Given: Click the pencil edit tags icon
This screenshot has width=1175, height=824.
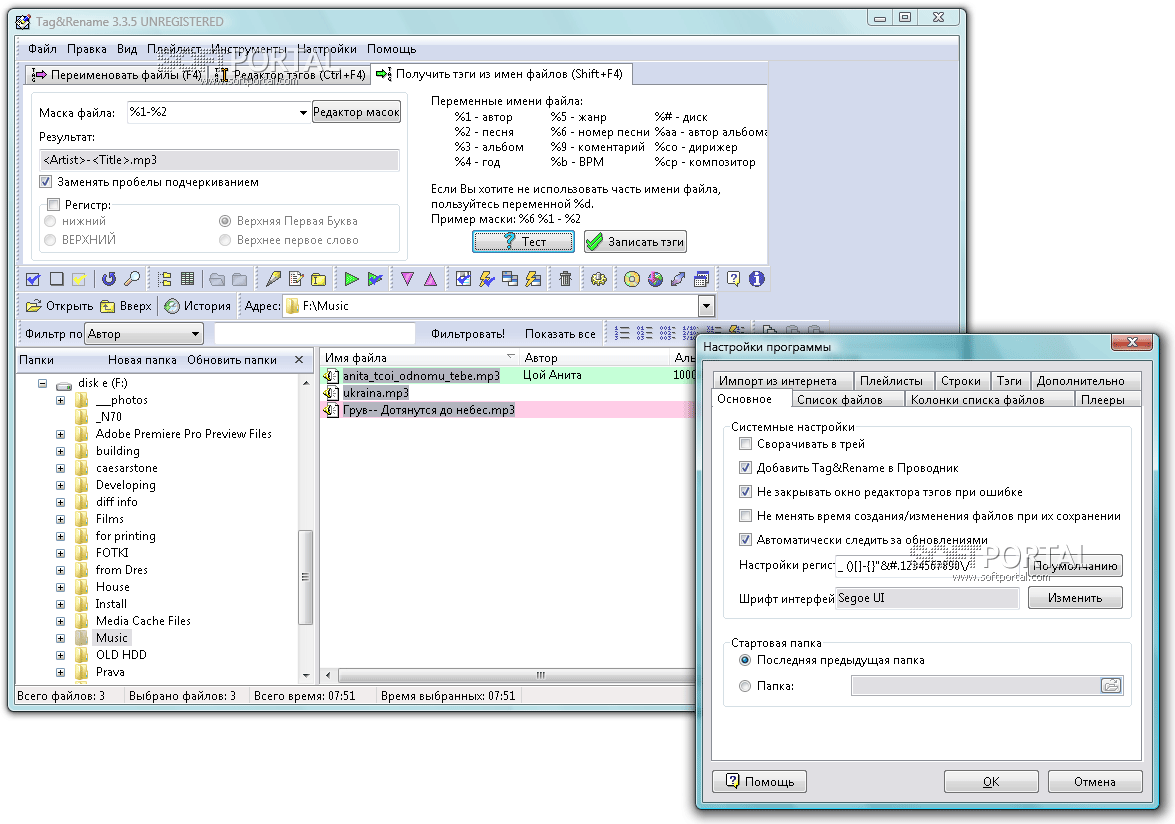Looking at the screenshot, I should pos(272,279).
